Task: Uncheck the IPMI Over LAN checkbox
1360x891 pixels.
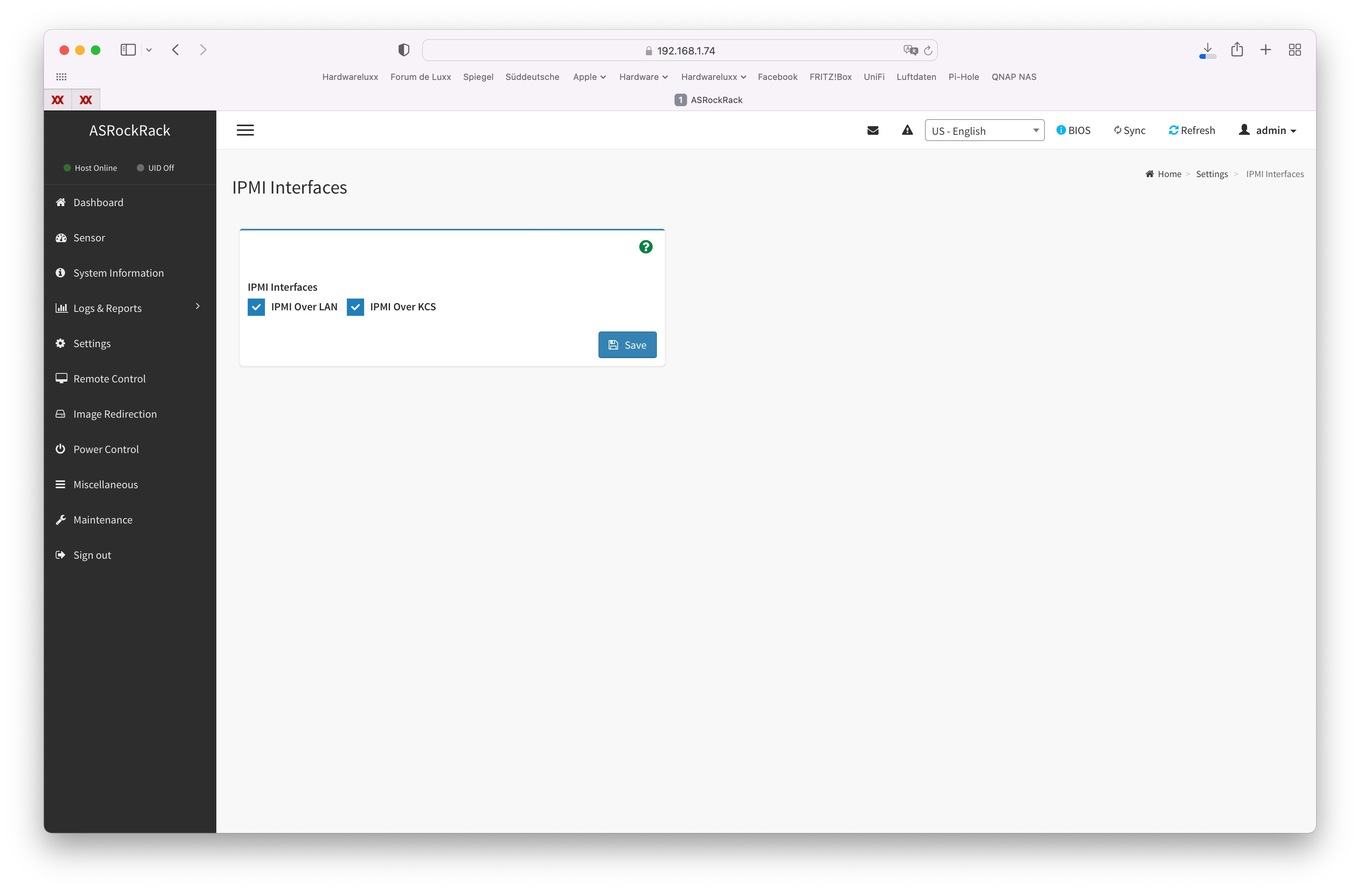Action: click(256, 307)
